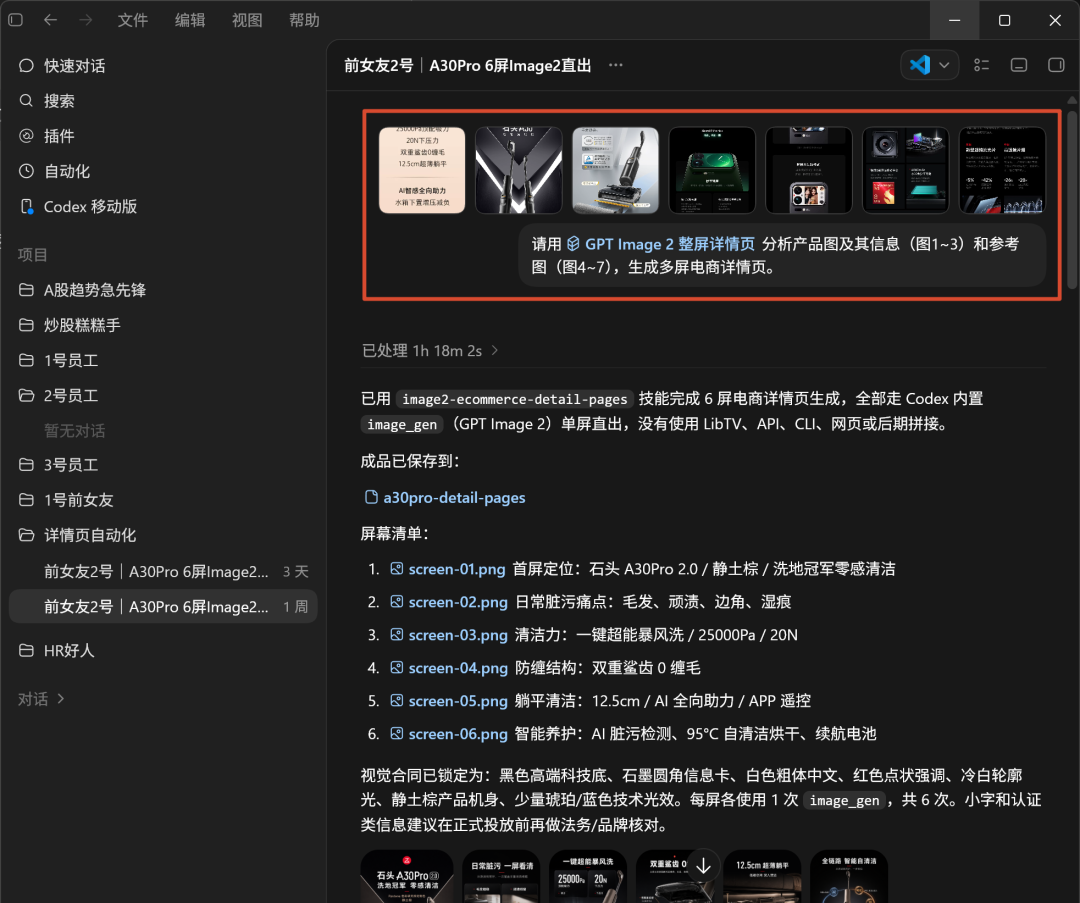Open the a30pro-detail-pages folder link
The height and width of the screenshot is (903, 1080).
[x=445, y=497]
